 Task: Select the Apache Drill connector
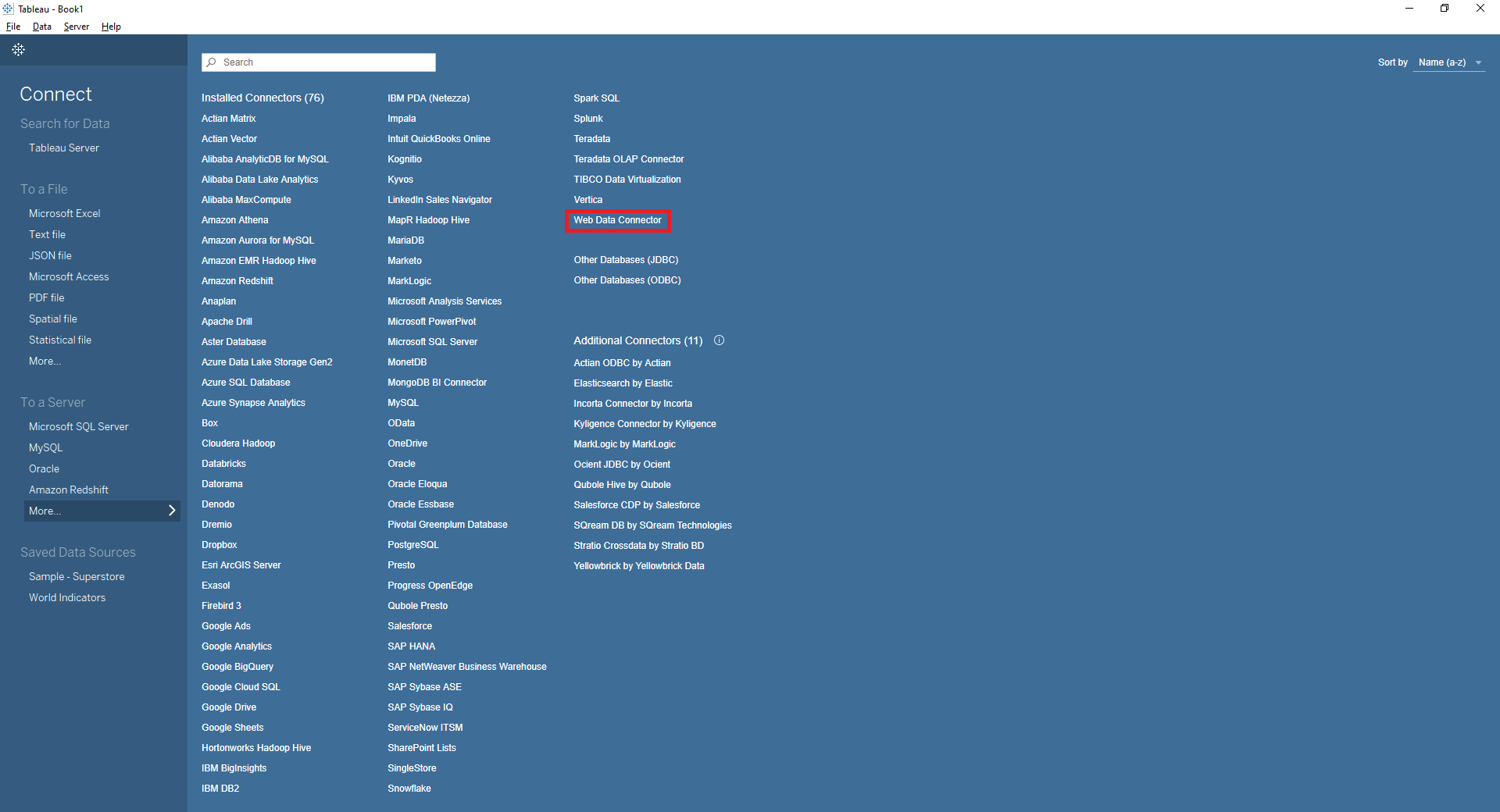[227, 322]
